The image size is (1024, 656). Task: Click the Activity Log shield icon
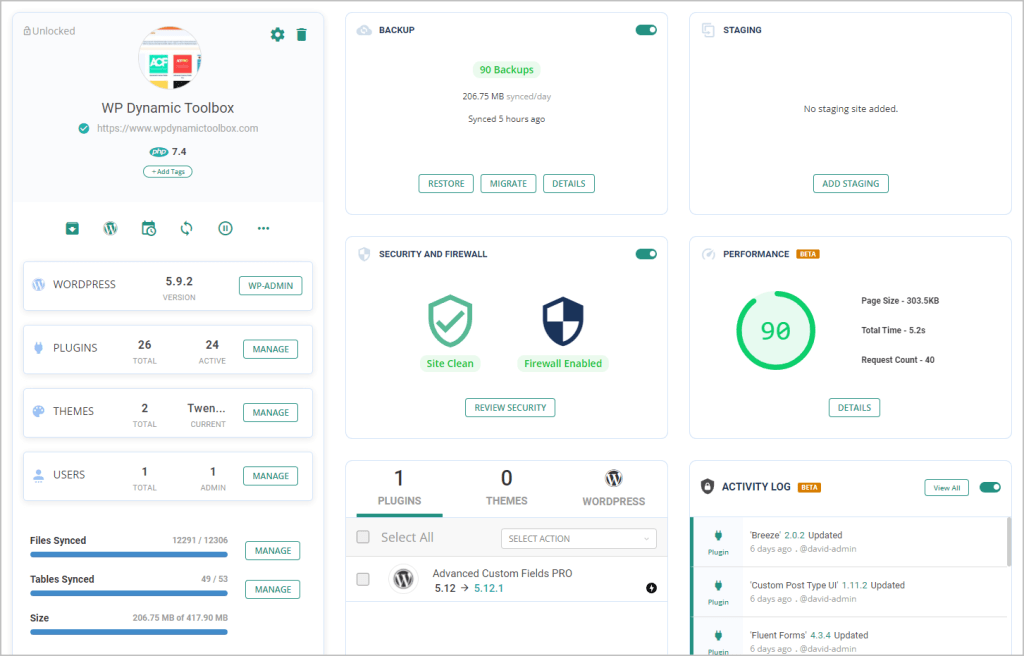(x=707, y=487)
